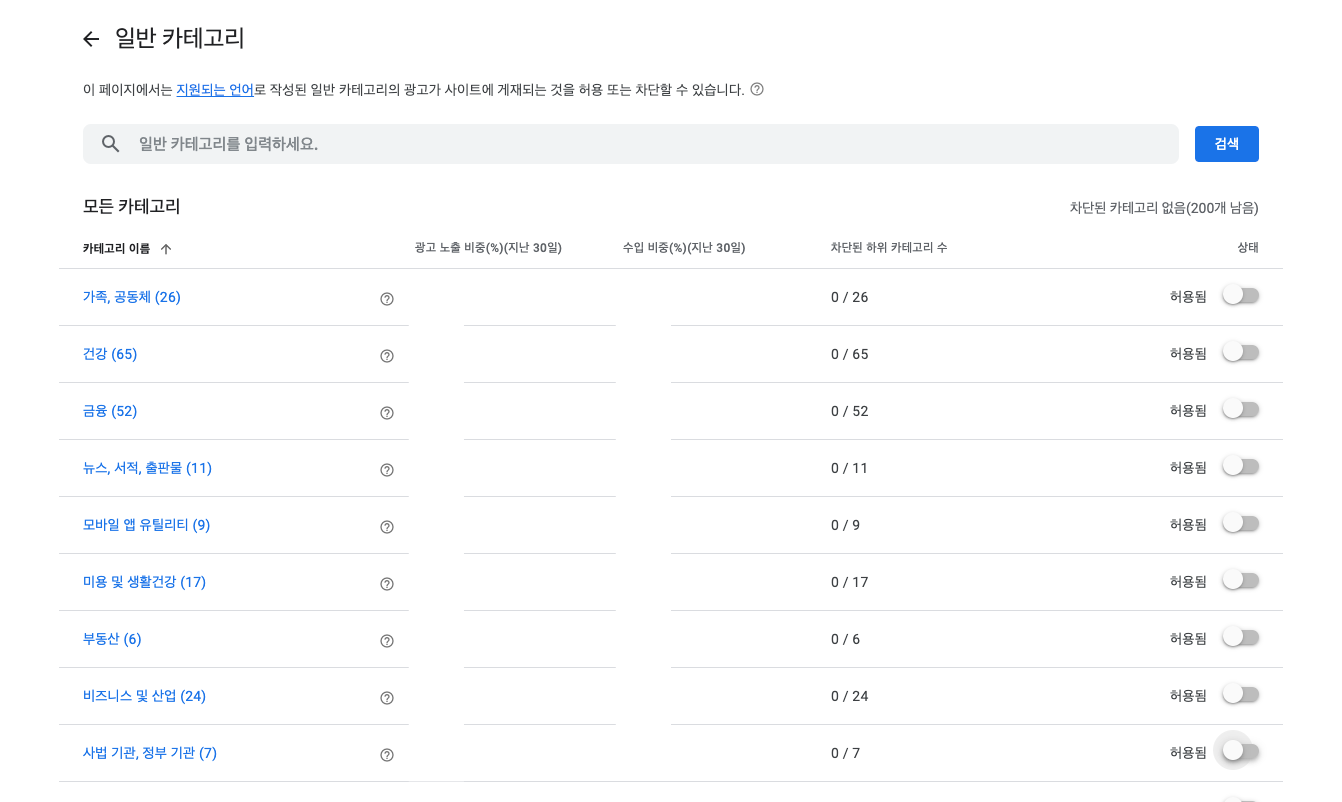This screenshot has width=1342, height=802.
Task: Click 차단된 카테고리 없음(200개 남음) text
Action: 1164,208
